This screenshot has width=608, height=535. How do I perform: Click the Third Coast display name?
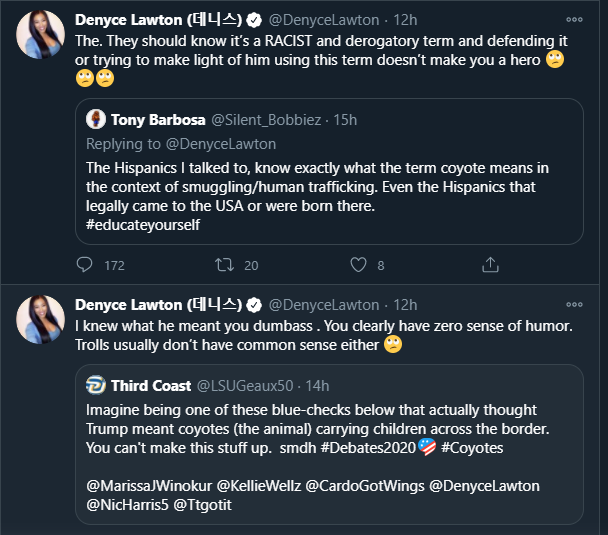coord(151,386)
